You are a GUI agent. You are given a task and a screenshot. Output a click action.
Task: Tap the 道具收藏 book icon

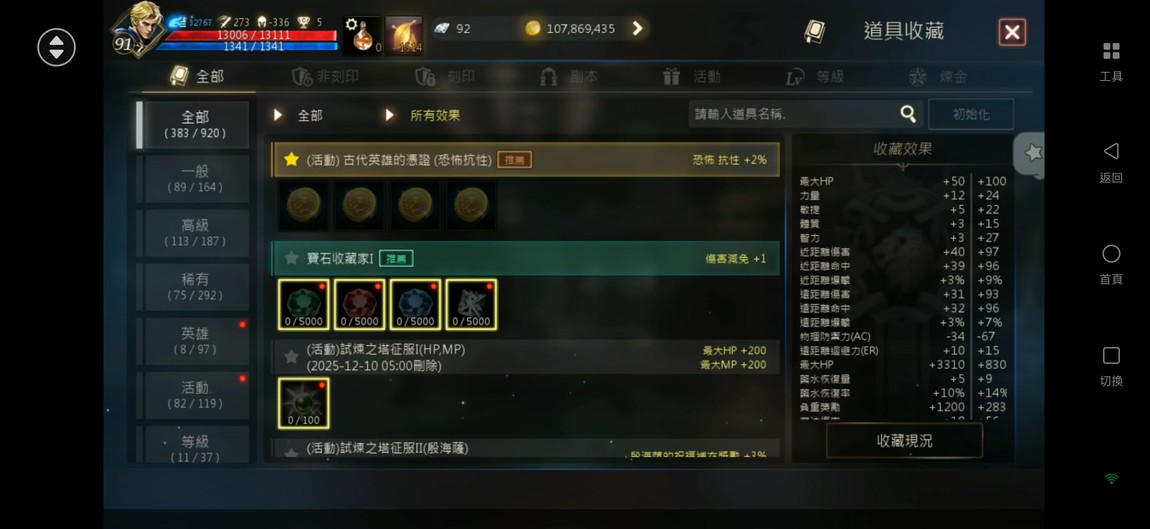click(x=815, y=31)
